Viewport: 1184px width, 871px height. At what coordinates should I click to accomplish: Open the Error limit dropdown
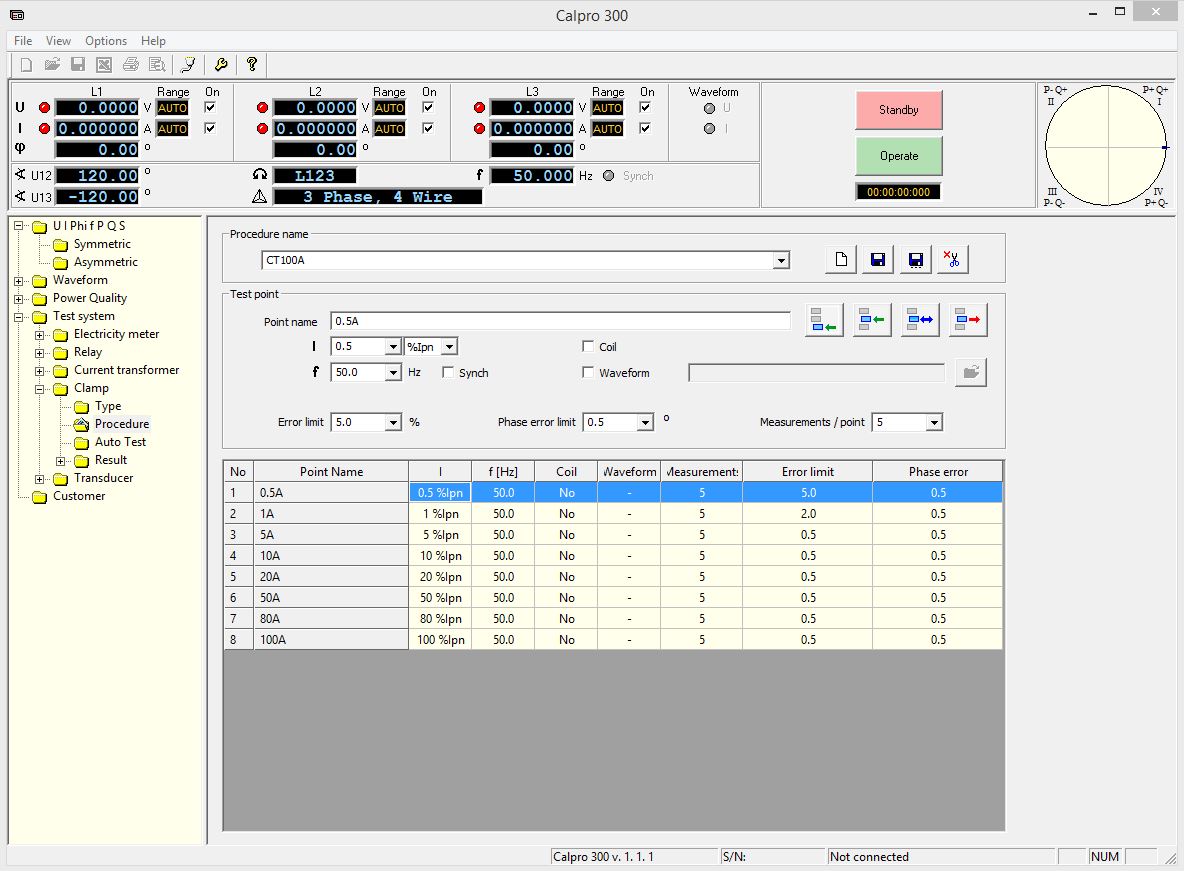(x=393, y=422)
